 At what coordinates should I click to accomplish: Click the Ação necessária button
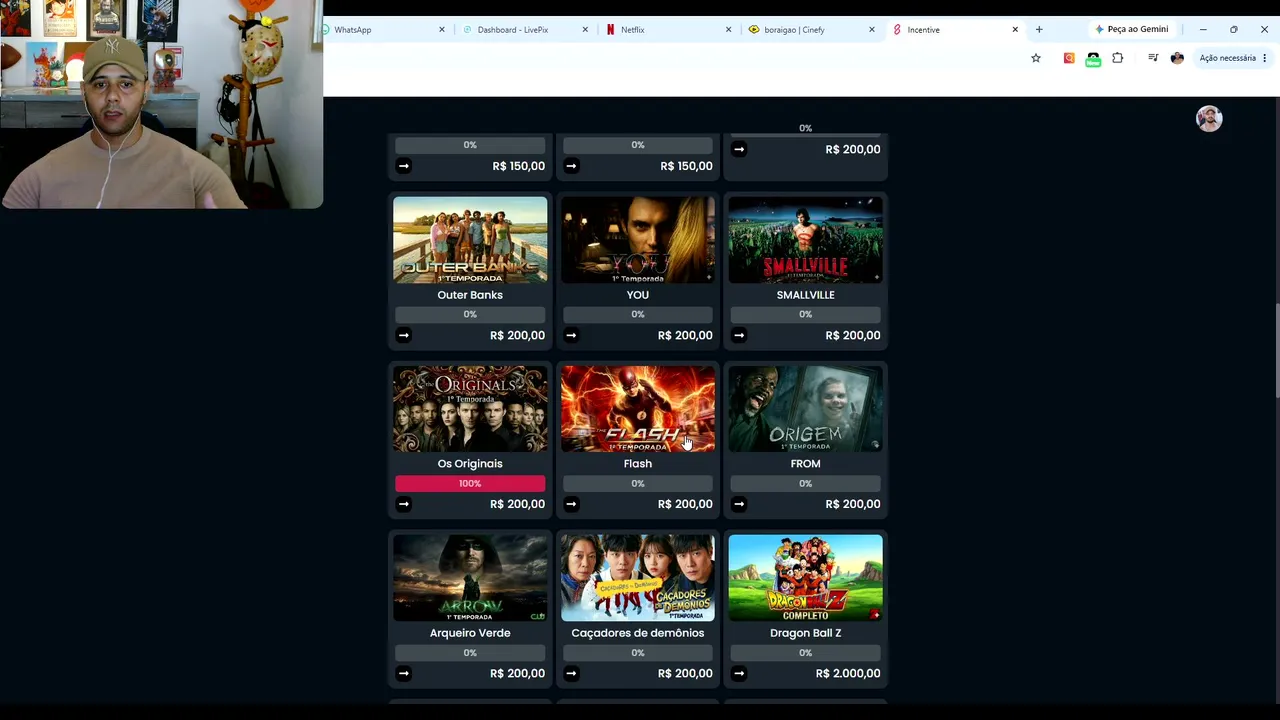pyautogui.click(x=1234, y=58)
